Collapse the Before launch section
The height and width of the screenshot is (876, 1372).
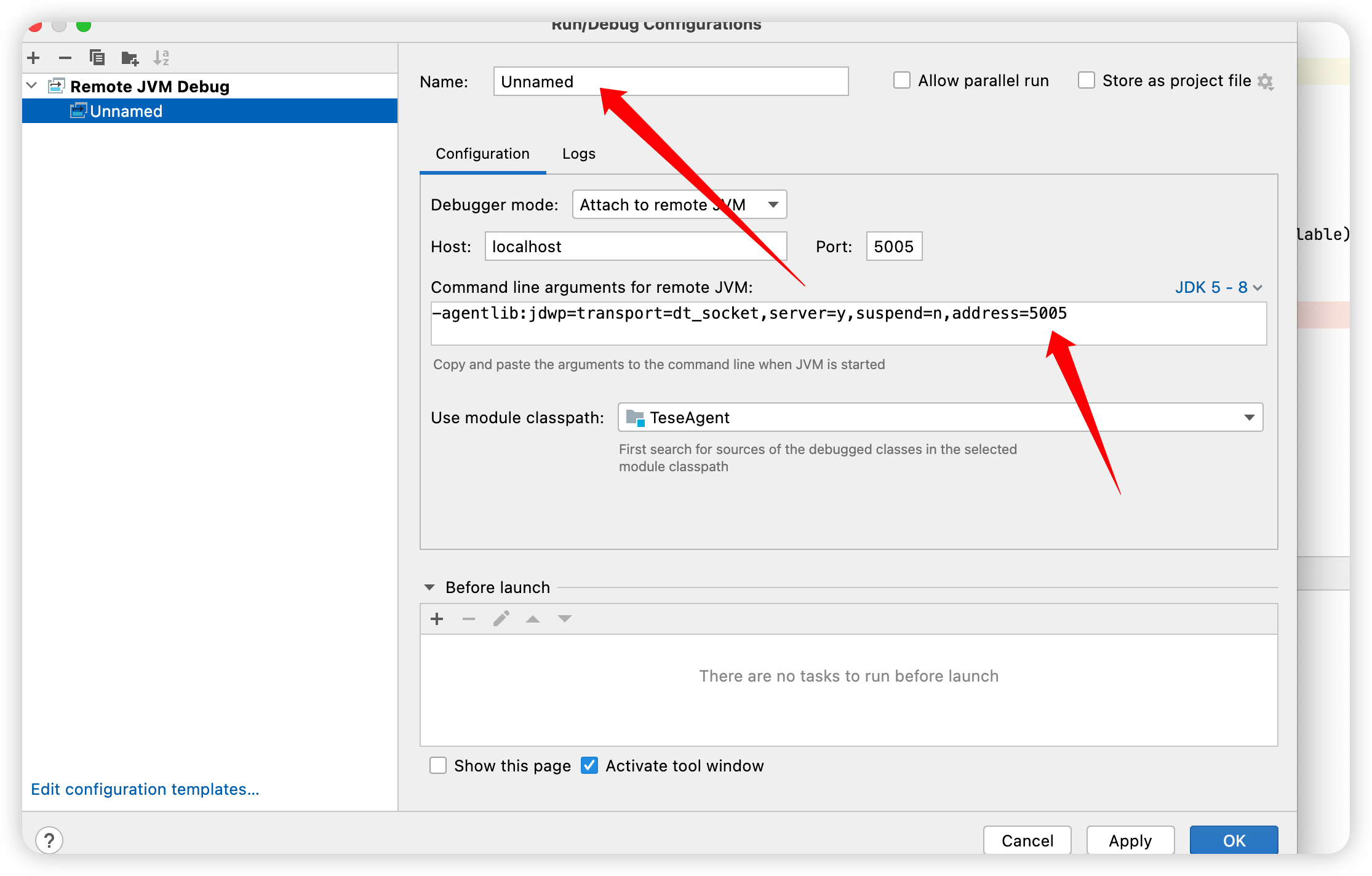(x=429, y=587)
